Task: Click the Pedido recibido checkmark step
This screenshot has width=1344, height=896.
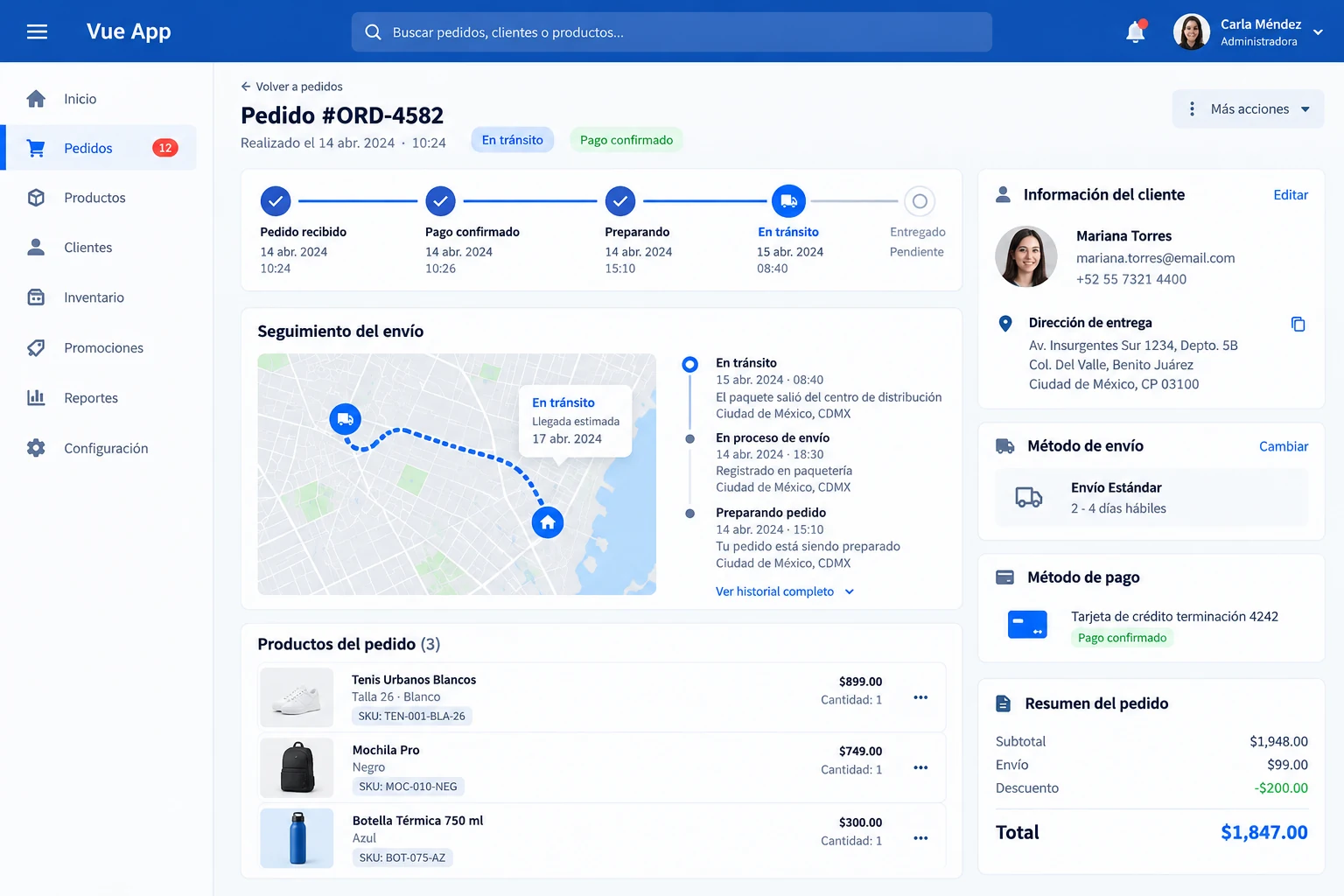Action: pyautogui.click(x=276, y=201)
